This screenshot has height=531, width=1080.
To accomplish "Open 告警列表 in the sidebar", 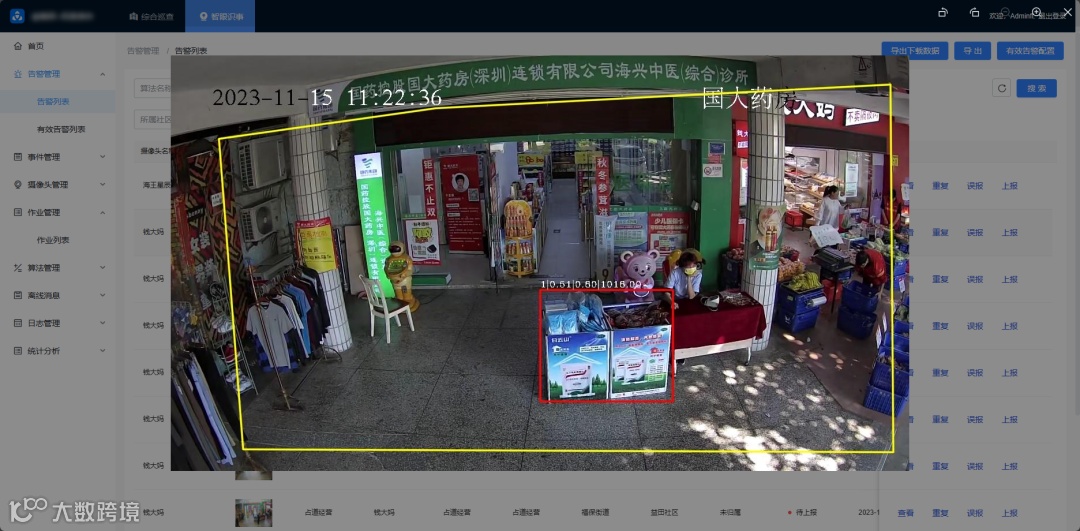I will 53,101.
